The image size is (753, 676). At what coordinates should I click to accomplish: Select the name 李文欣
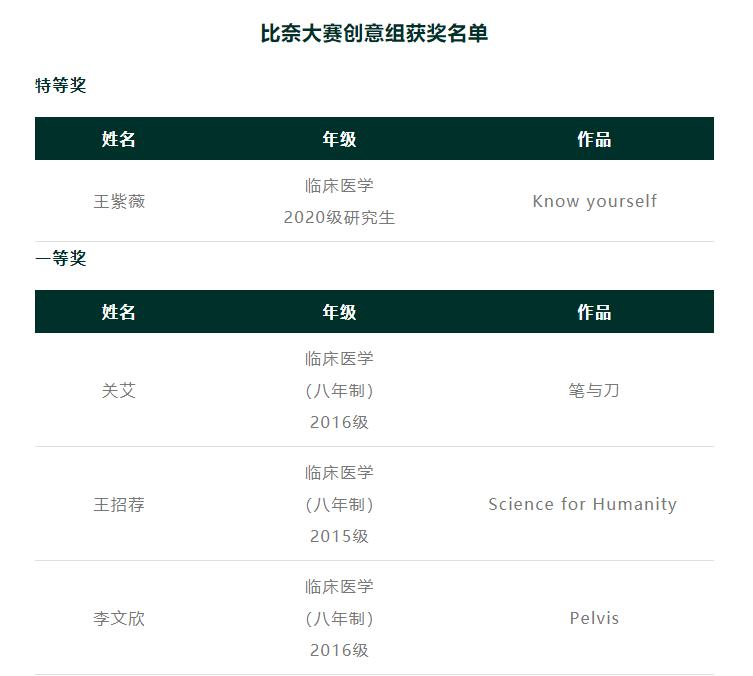point(119,618)
